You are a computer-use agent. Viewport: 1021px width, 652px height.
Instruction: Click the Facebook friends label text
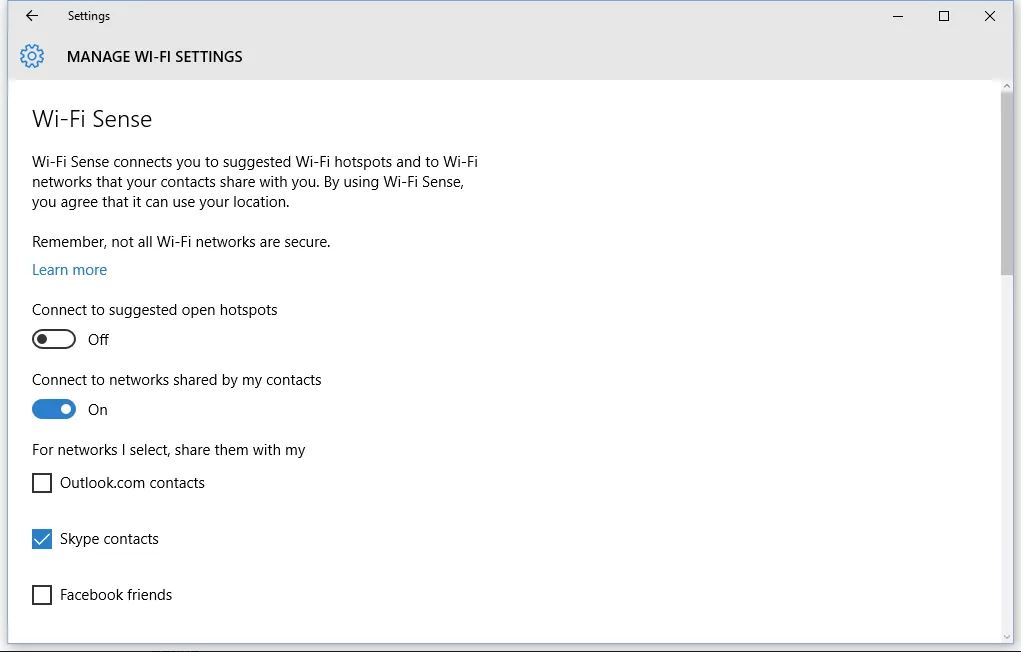pos(116,595)
